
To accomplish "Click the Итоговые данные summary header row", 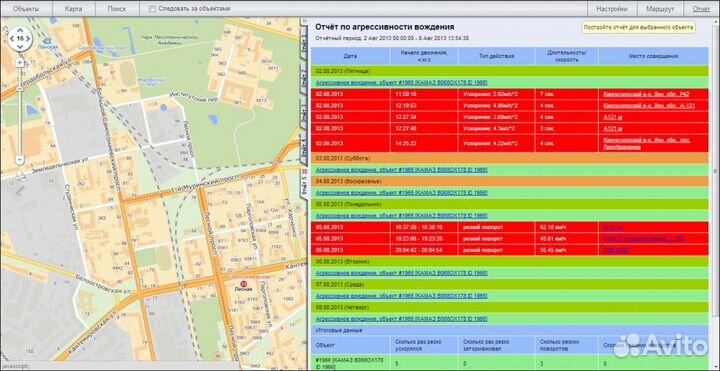I will [510, 330].
